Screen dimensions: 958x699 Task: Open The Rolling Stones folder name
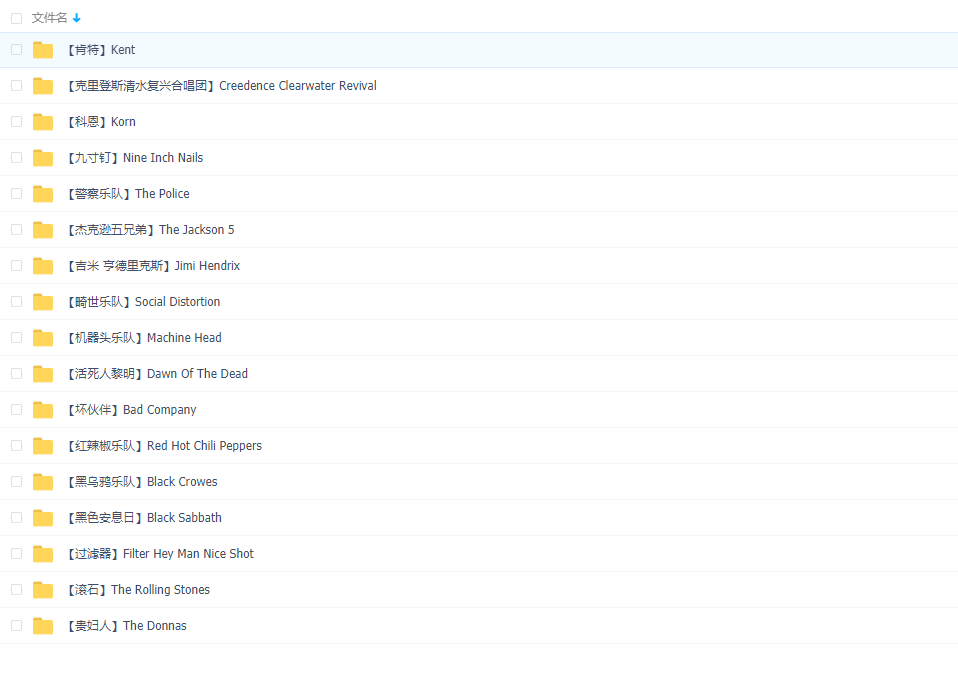point(139,591)
